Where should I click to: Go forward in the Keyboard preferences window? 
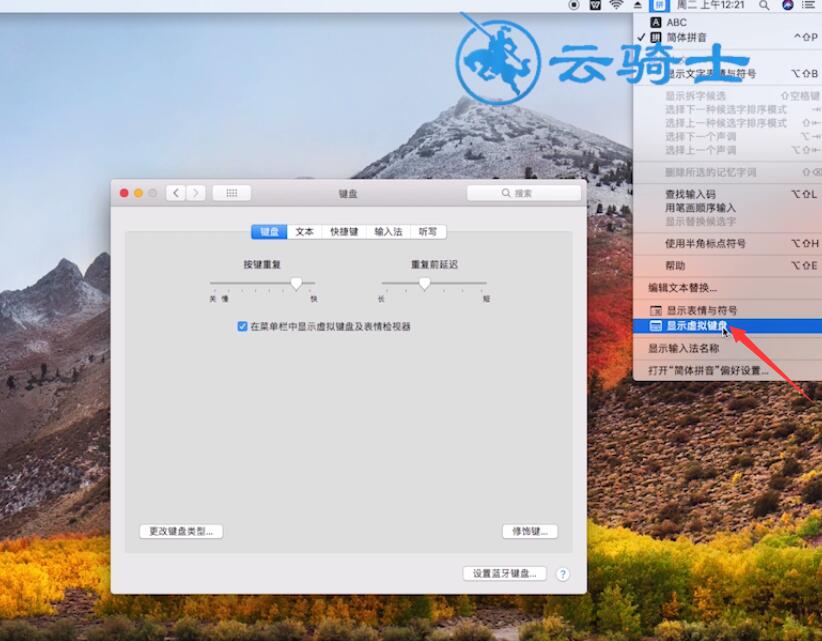pyautogui.click(x=196, y=193)
